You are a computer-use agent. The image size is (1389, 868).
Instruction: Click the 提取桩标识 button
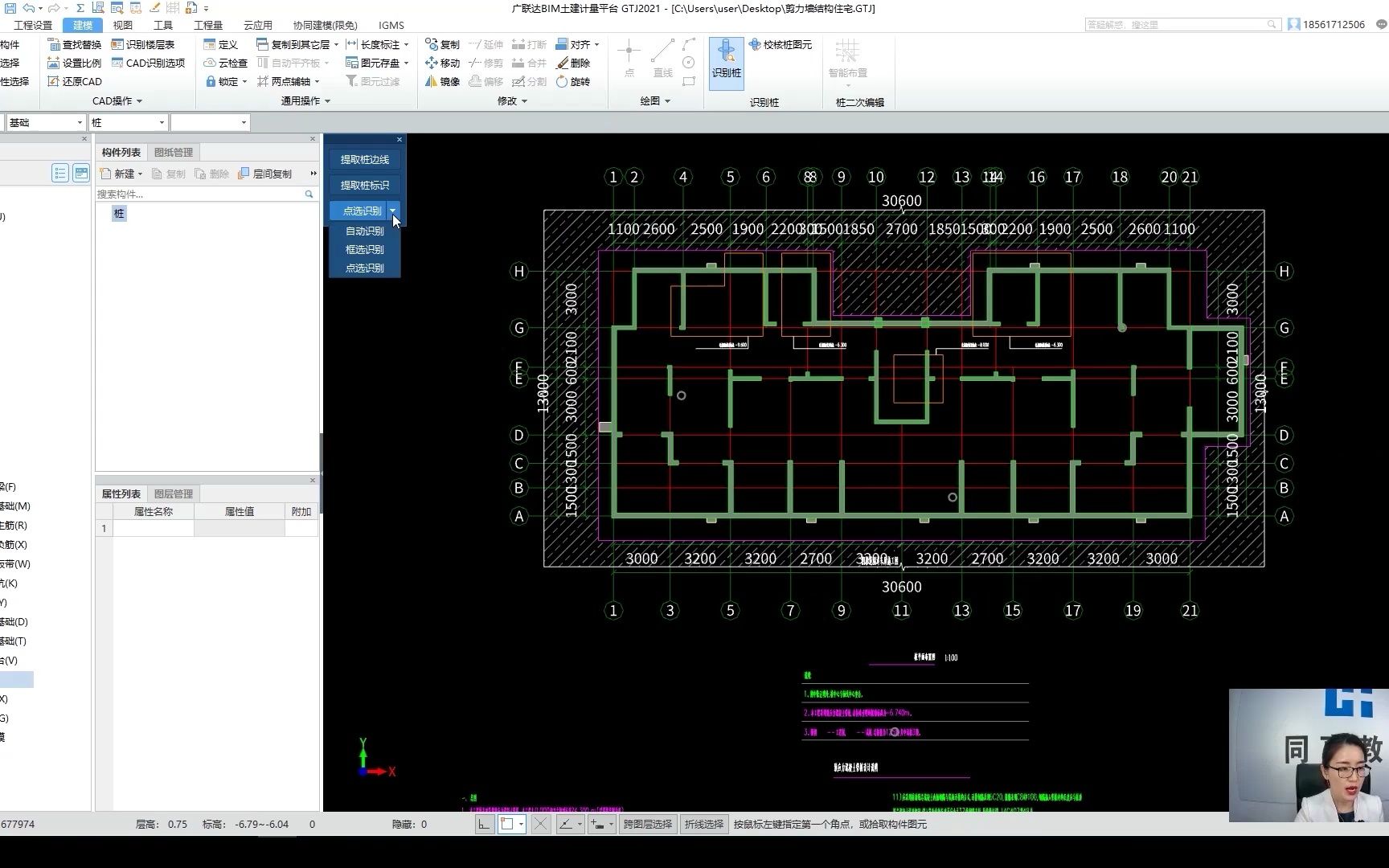[364, 186]
